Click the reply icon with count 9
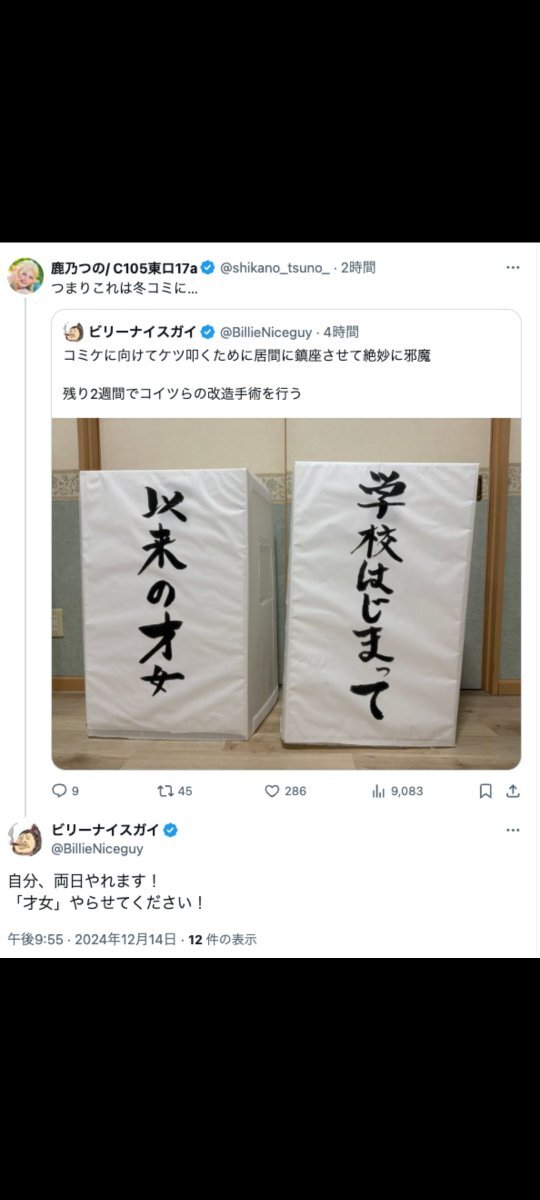This screenshot has width=540, height=1200. [x=59, y=790]
